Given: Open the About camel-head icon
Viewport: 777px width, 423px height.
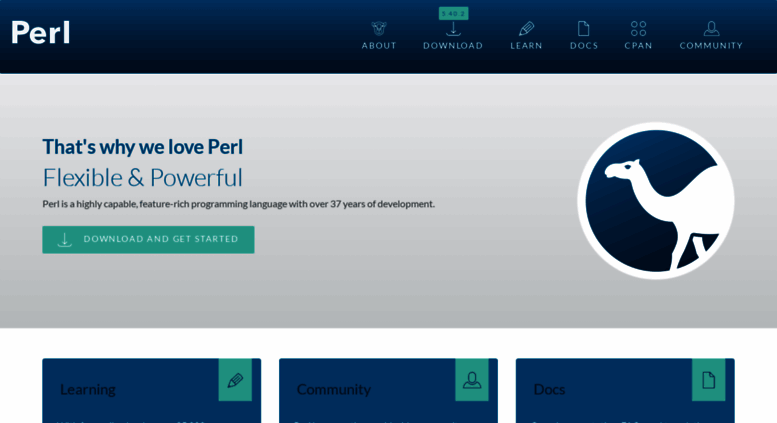Looking at the screenshot, I should coord(379,28).
